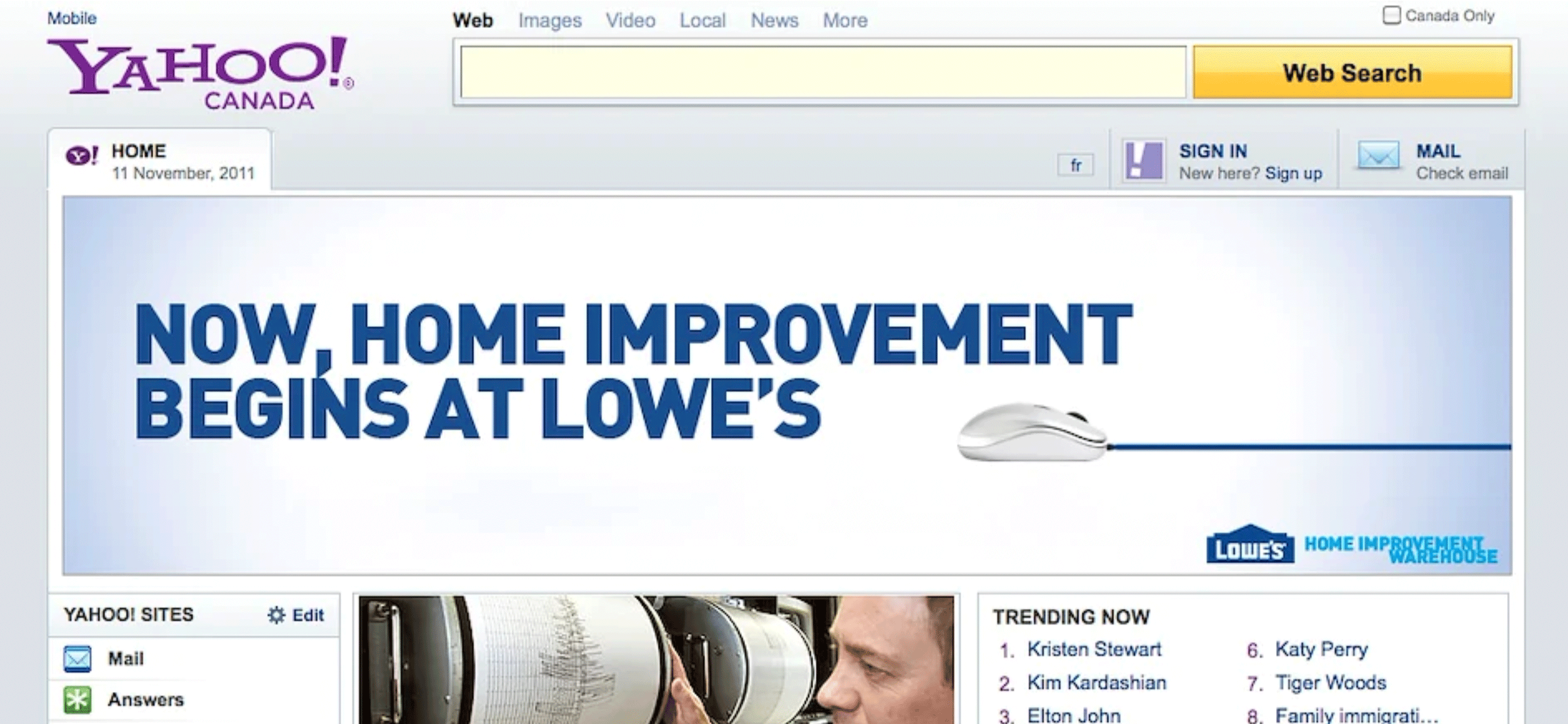
Task: Click the purple Yahoo! icon beside Sign In
Action: [1143, 161]
